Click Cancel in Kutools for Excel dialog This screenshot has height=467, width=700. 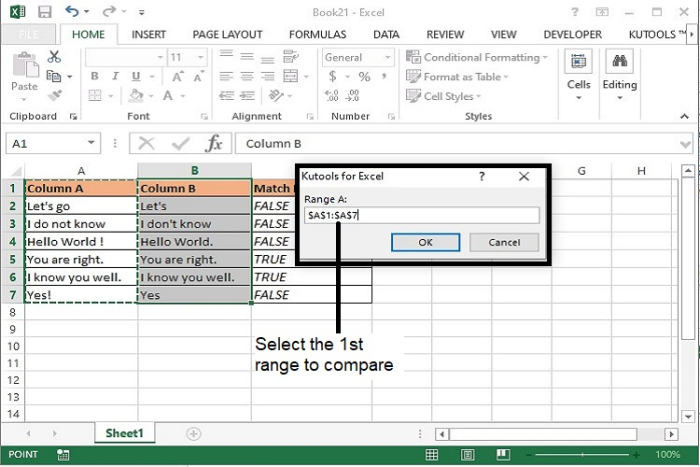point(504,242)
